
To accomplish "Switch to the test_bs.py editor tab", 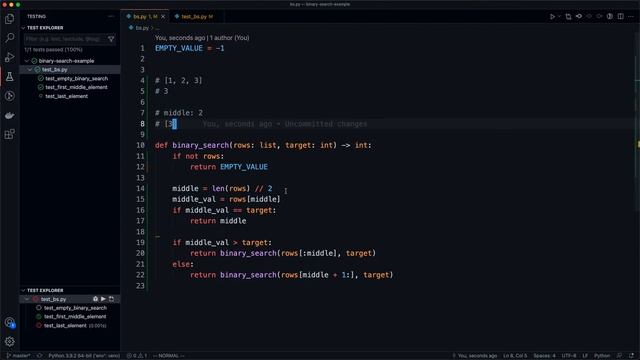I will pos(197,17).
